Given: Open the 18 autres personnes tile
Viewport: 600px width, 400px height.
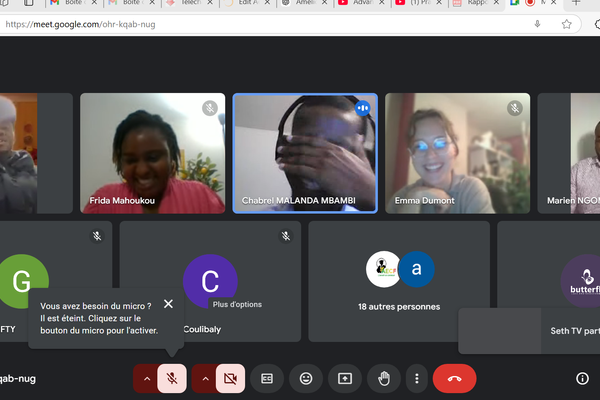Looking at the screenshot, I should (x=399, y=281).
